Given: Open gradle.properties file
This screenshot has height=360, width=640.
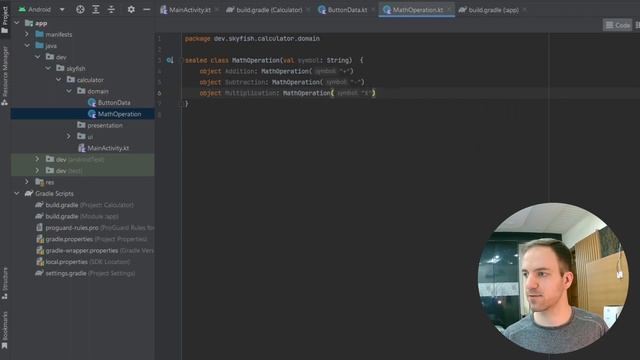Looking at the screenshot, I should pyautogui.click(x=96, y=239).
